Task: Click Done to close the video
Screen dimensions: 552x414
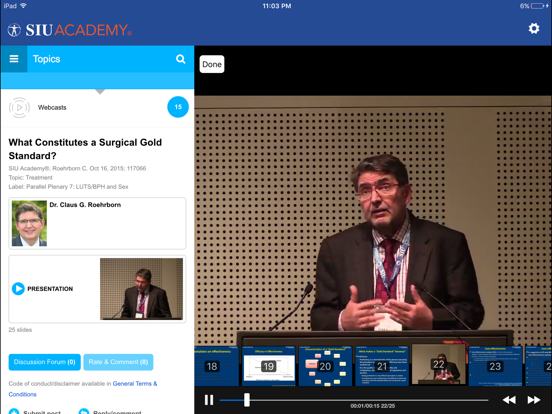Action: pyautogui.click(x=212, y=64)
